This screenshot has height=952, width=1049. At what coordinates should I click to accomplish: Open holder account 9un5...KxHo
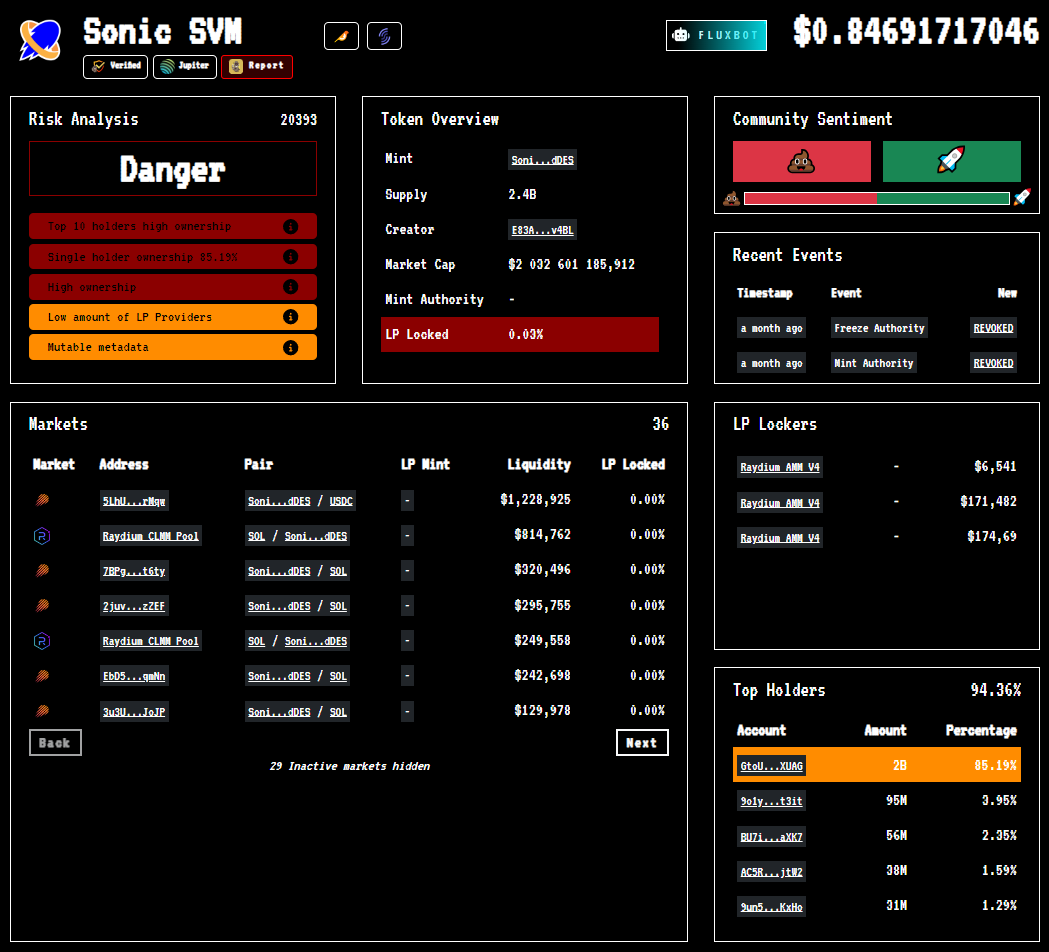pos(771,907)
